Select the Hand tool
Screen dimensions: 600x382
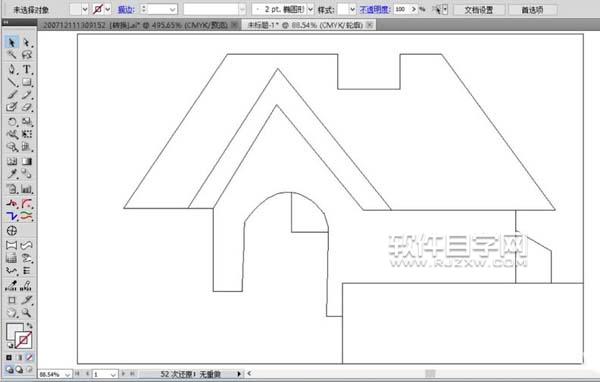[x=12, y=313]
